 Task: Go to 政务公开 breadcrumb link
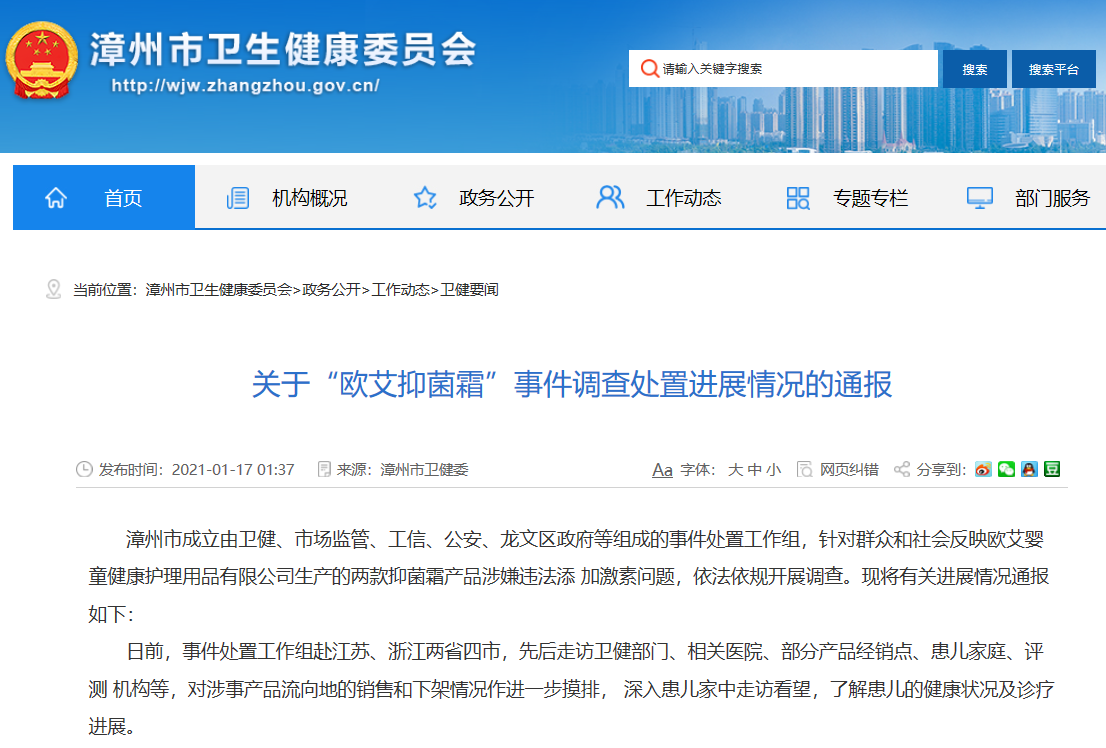(332, 290)
